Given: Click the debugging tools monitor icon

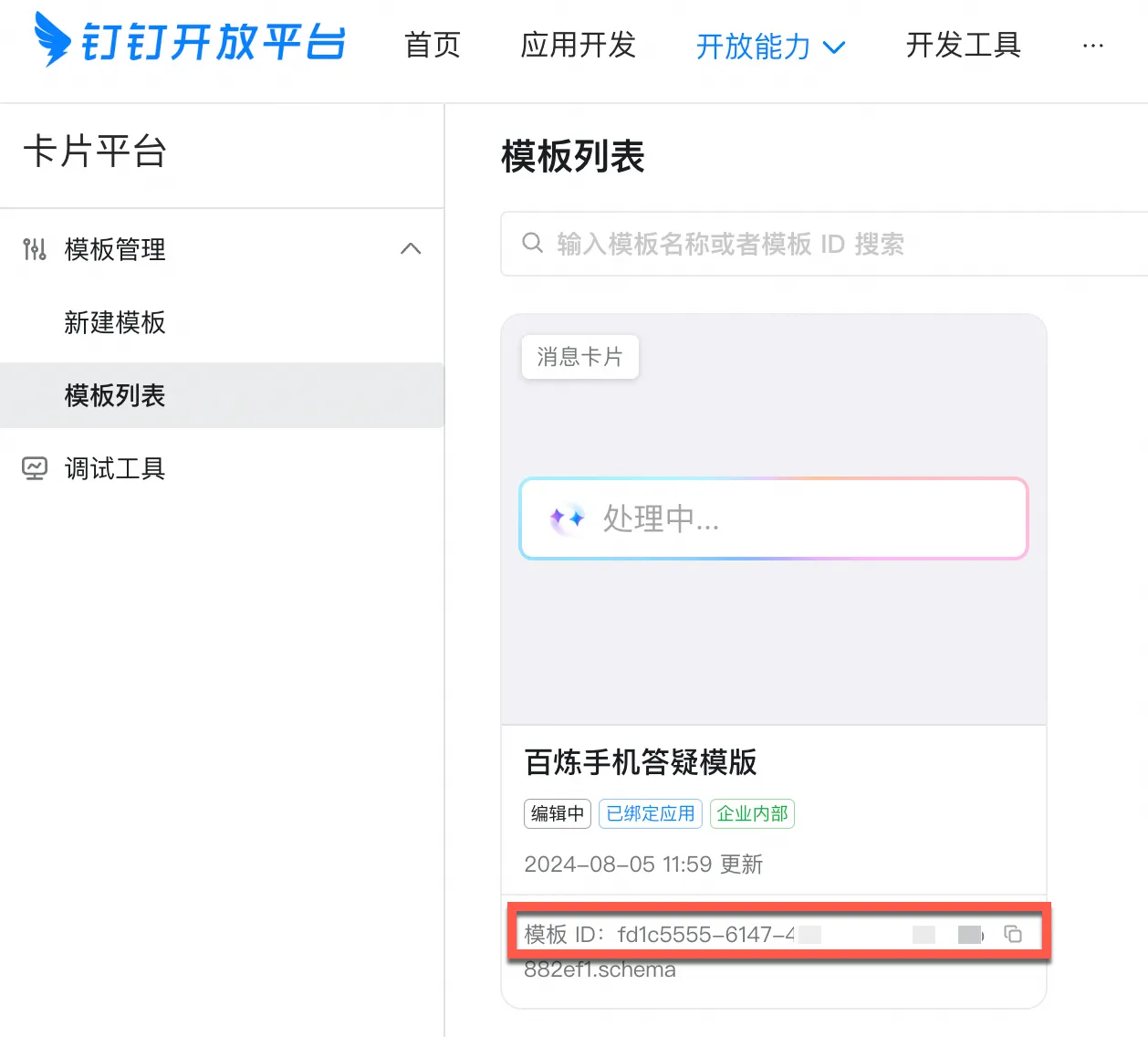Looking at the screenshot, I should point(35,468).
